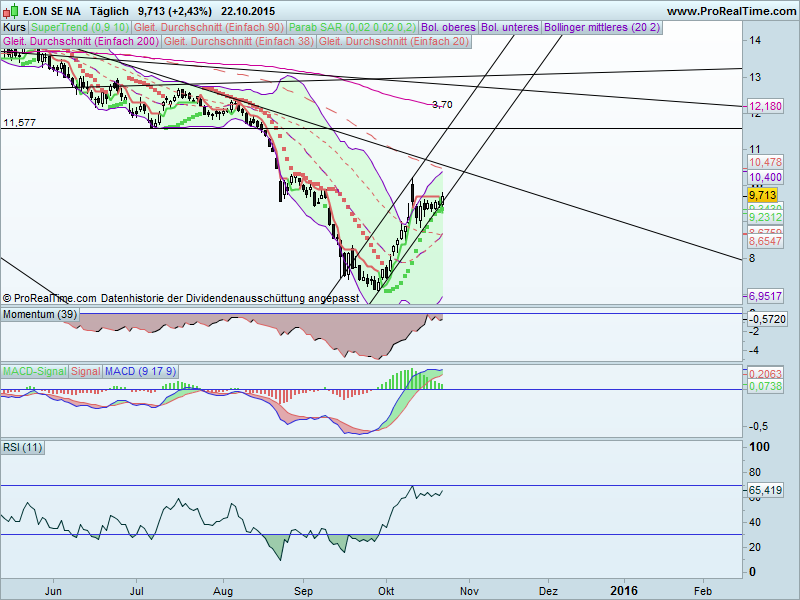
Task: Open the RSI (11) indicator settings
Action: [22, 447]
